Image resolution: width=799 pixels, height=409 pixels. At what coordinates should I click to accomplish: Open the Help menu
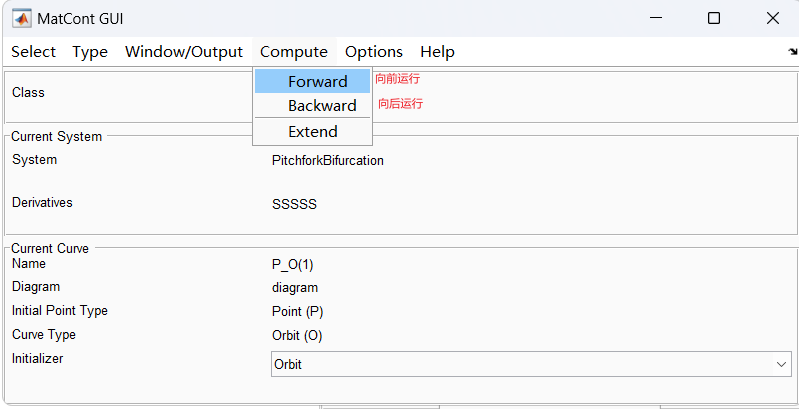[437, 52]
